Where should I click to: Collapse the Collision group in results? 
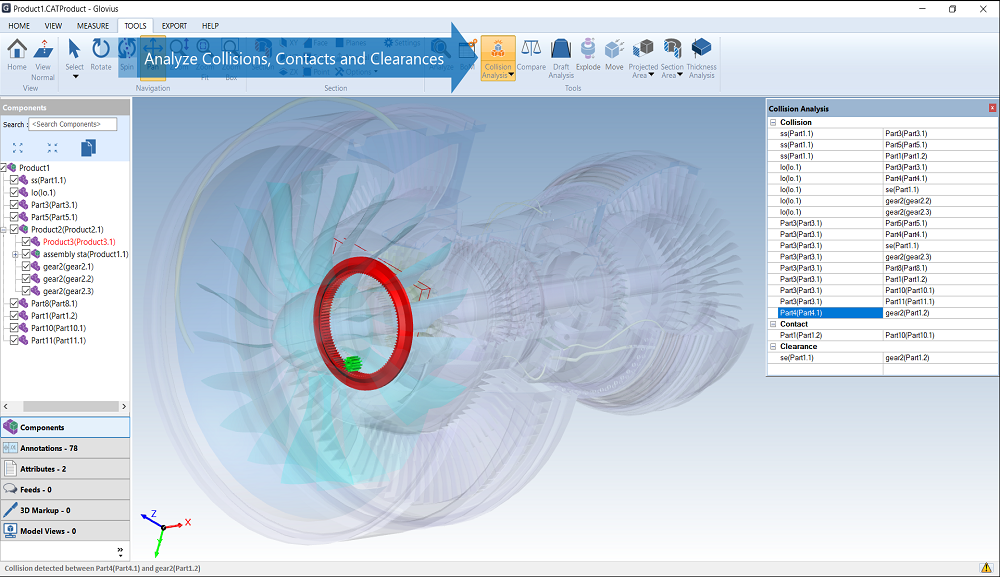(773, 122)
